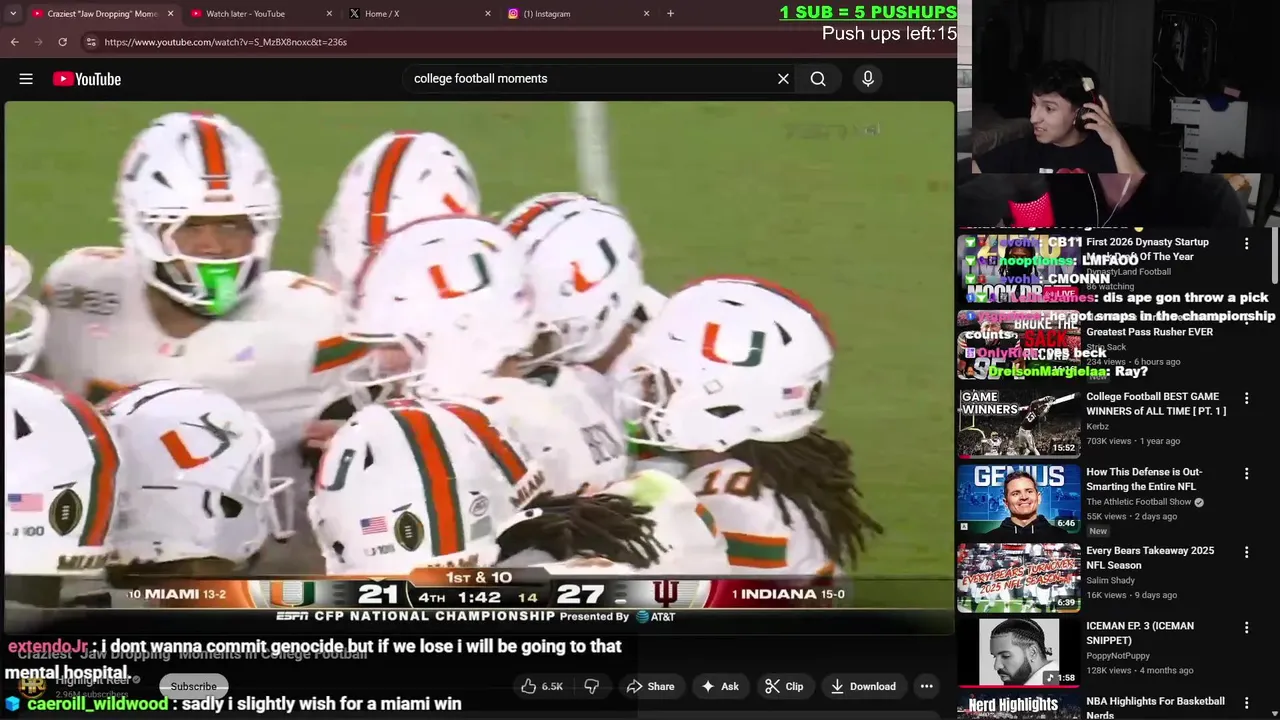Open GENIUS defense video thumbnail
The width and height of the screenshot is (1280, 720).
1019,499
